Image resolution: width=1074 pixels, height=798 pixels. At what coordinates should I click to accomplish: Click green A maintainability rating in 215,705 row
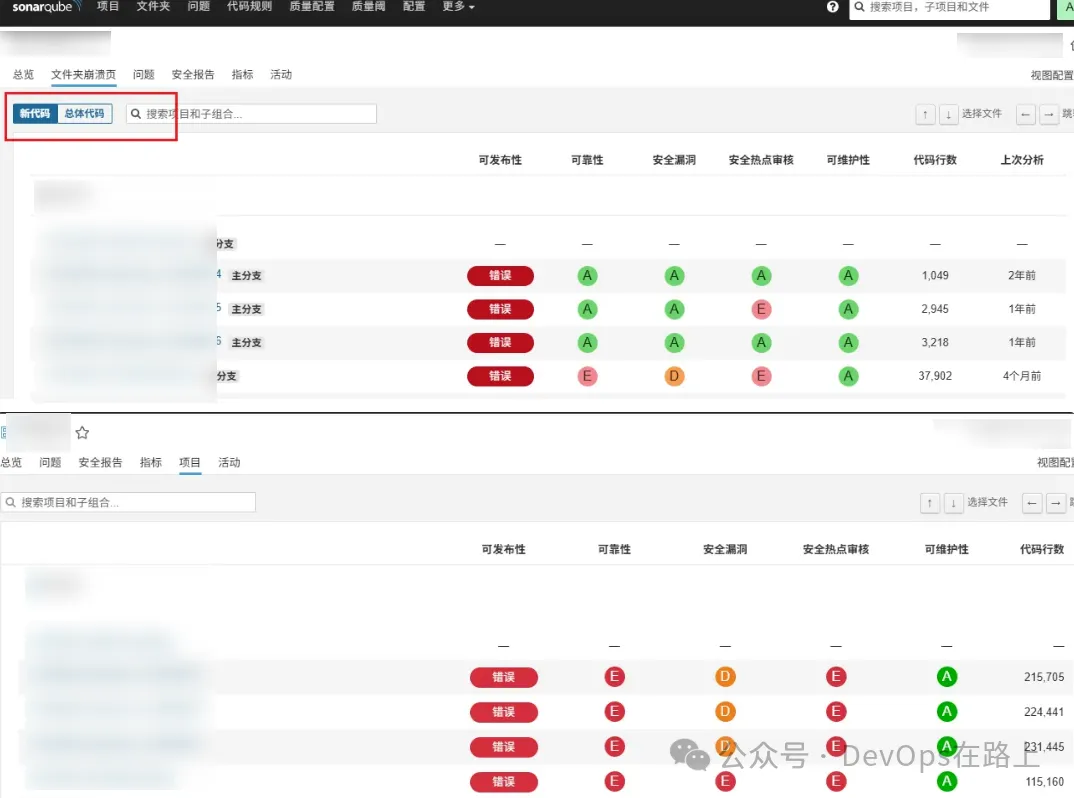(947, 677)
